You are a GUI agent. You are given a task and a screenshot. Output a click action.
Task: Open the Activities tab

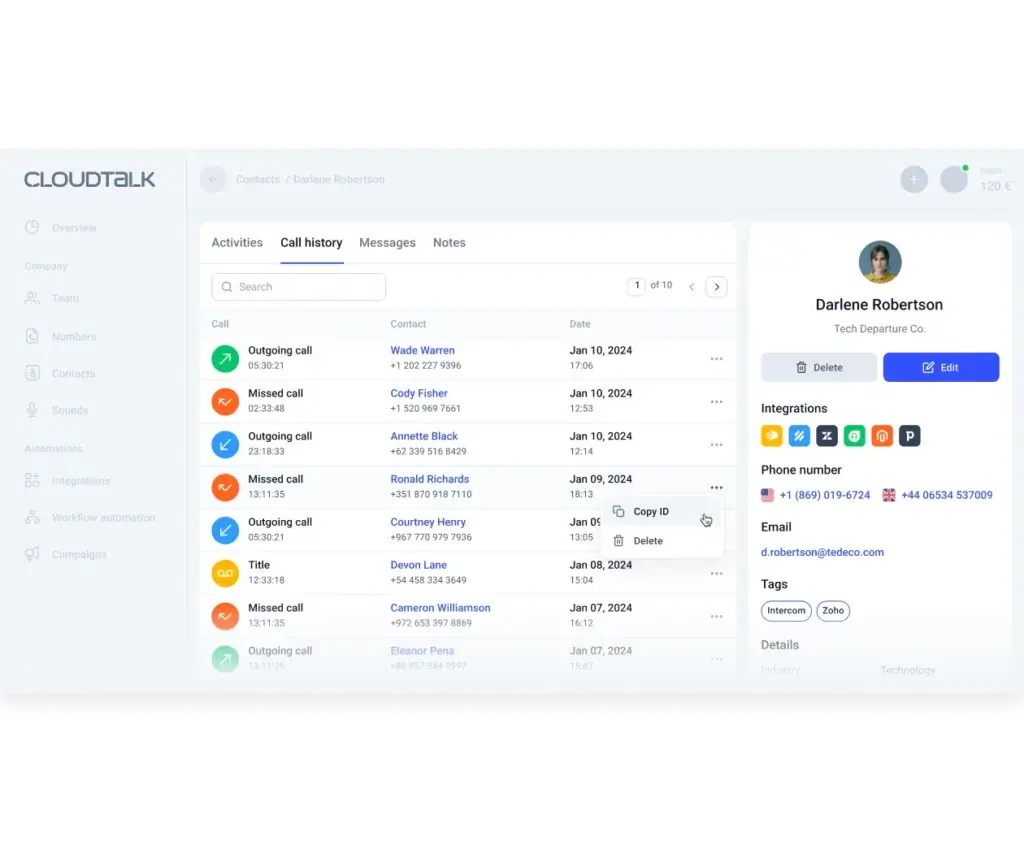[x=236, y=242]
